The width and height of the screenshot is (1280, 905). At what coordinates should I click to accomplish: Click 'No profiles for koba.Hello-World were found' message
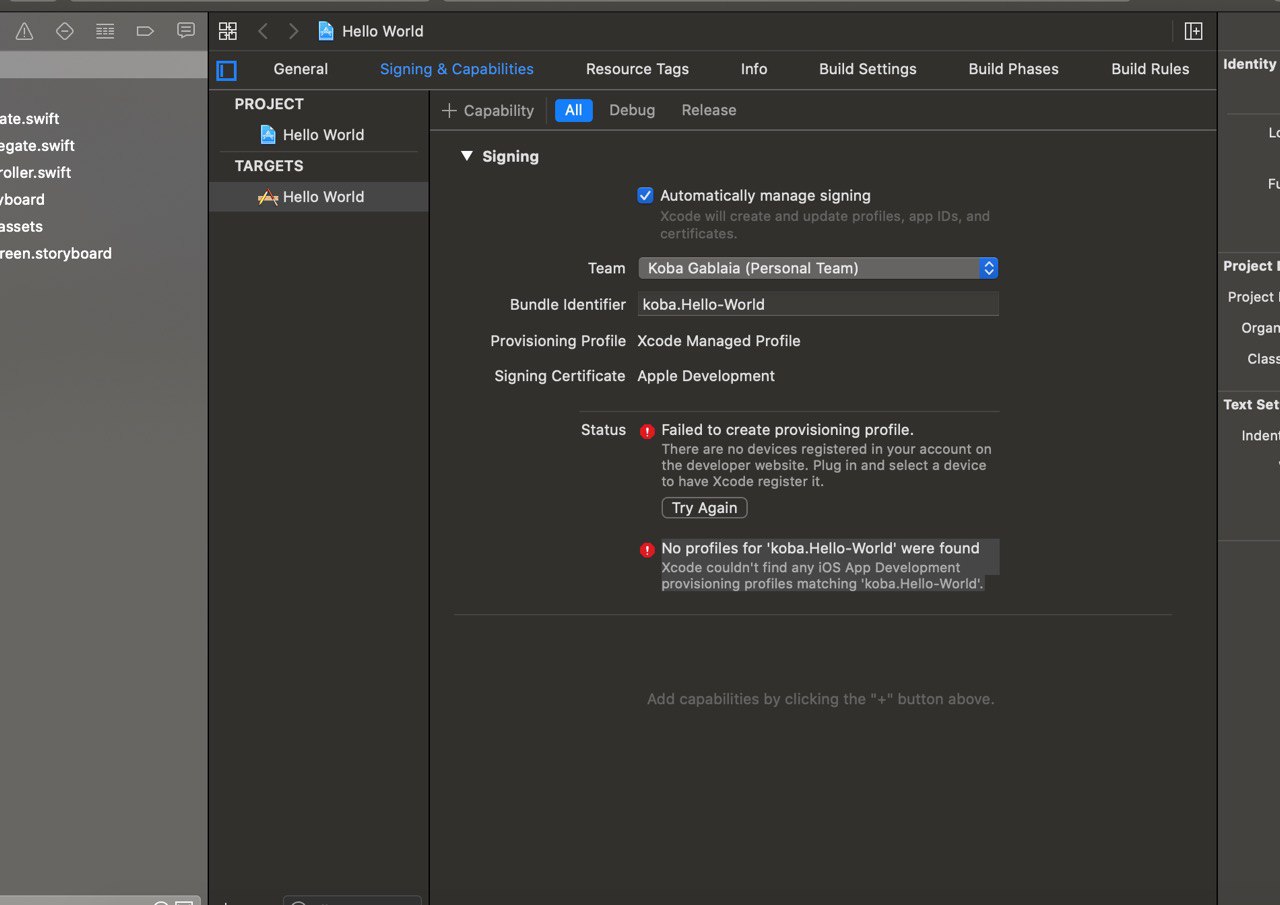[x=820, y=548]
